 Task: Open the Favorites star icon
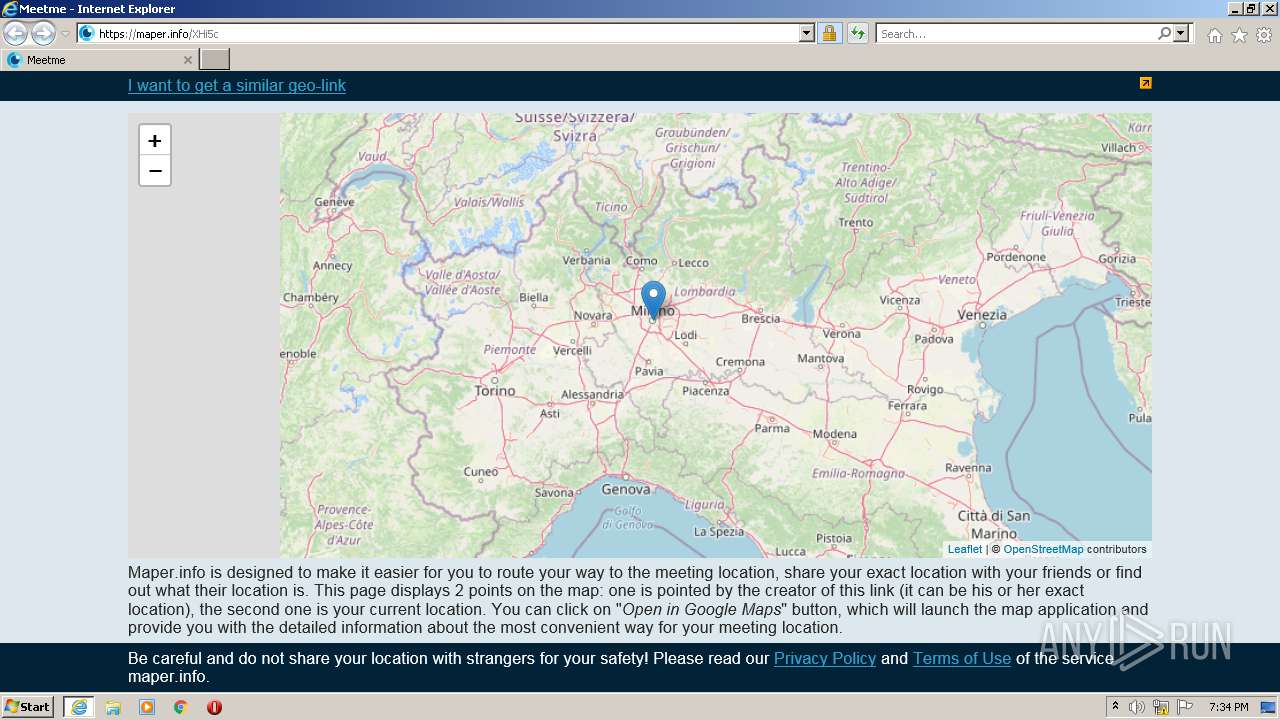point(1239,35)
